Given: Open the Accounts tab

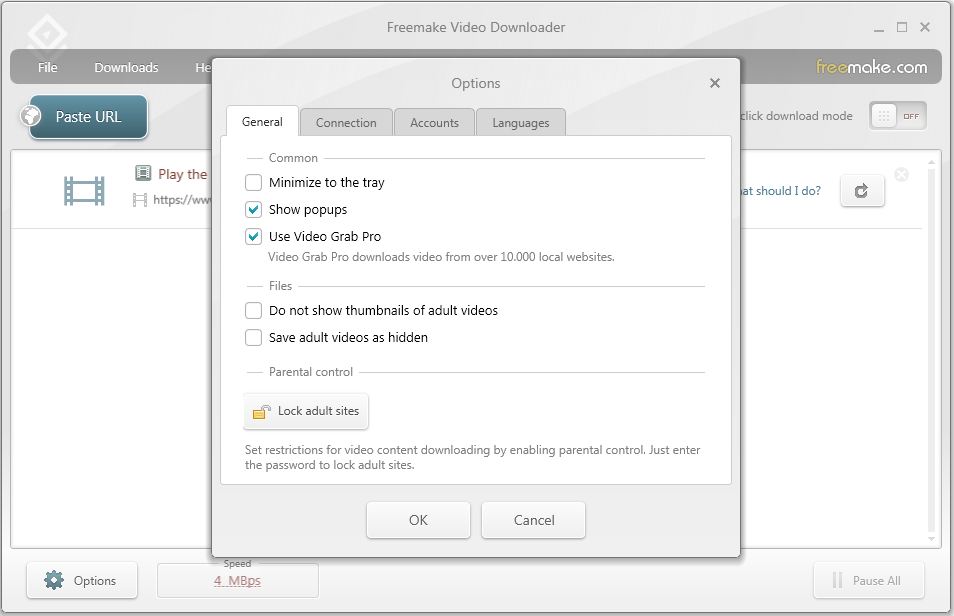Looking at the screenshot, I should coord(434,122).
